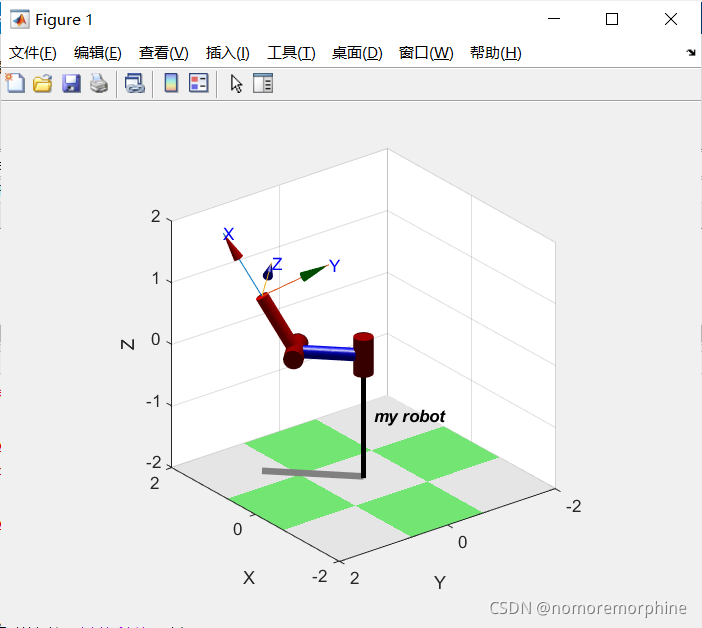Save the figure with the floppy disk icon
The height and width of the screenshot is (628, 702).
[71, 84]
